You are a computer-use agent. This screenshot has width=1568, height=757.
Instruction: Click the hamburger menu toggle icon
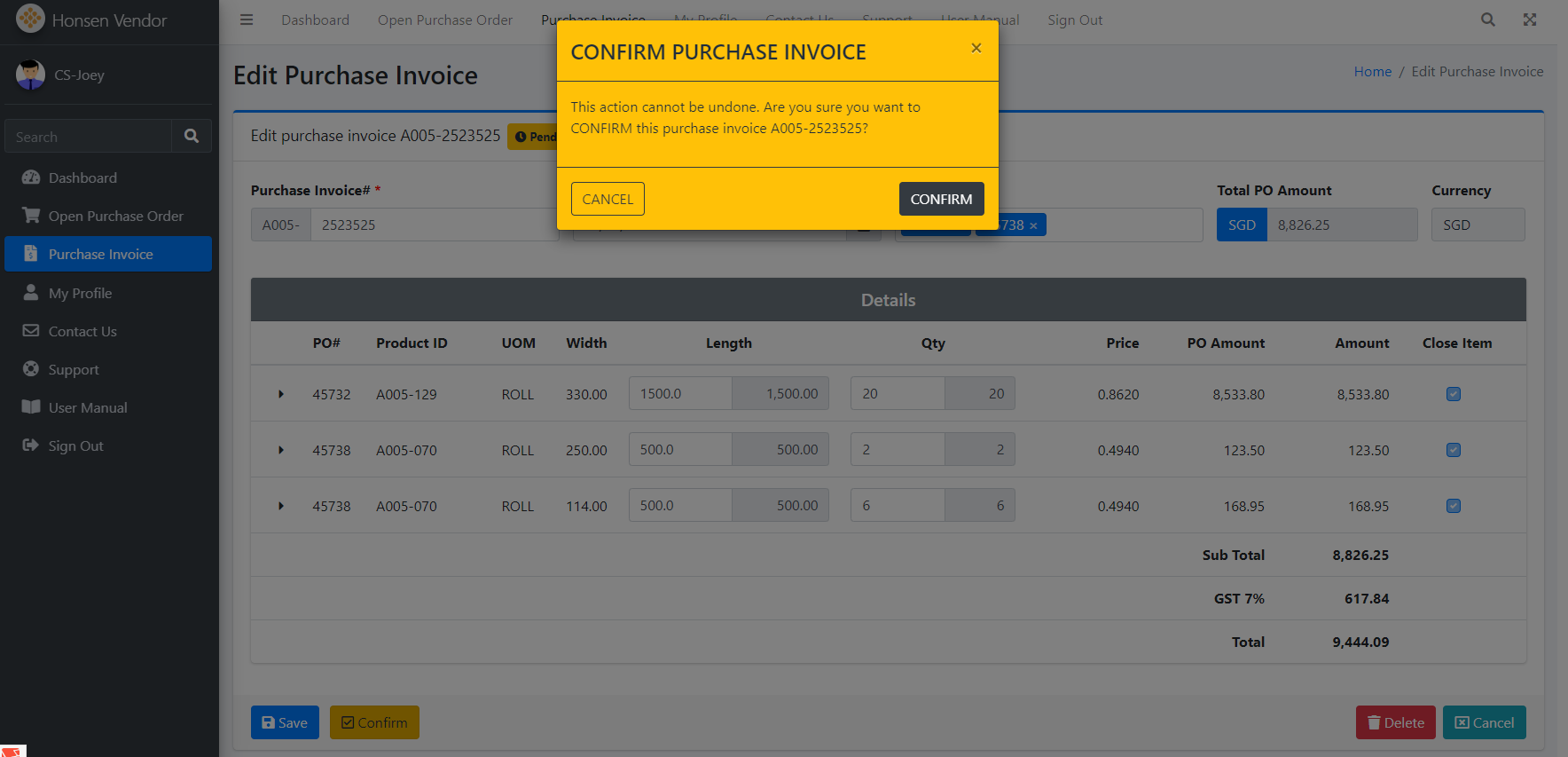pyautogui.click(x=247, y=20)
